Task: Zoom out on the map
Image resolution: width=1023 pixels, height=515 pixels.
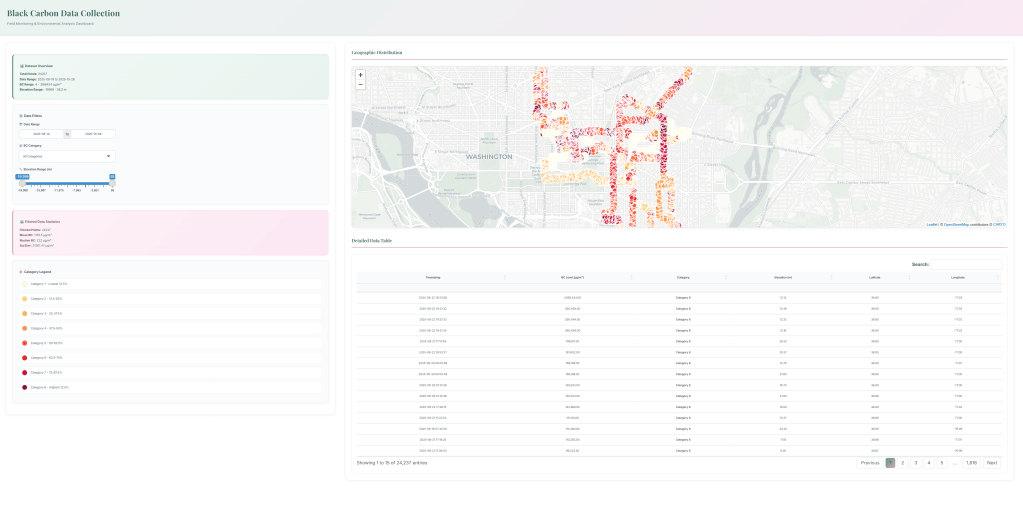Action: click(x=360, y=85)
